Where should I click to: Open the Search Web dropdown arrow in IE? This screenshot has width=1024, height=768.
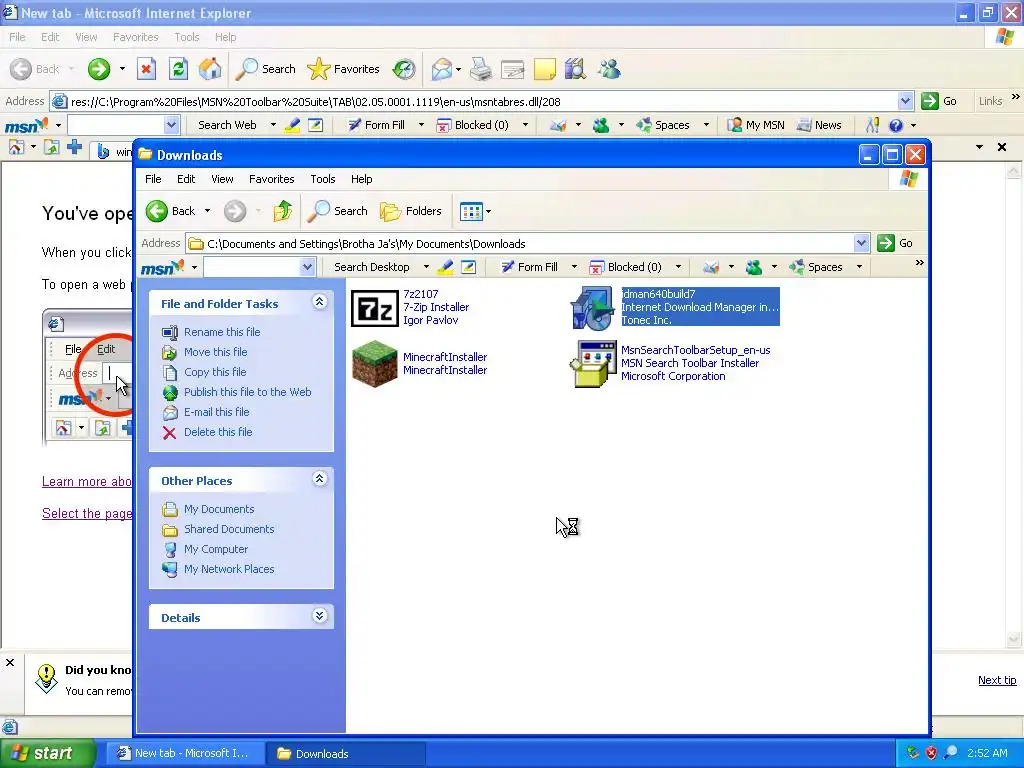(273, 125)
